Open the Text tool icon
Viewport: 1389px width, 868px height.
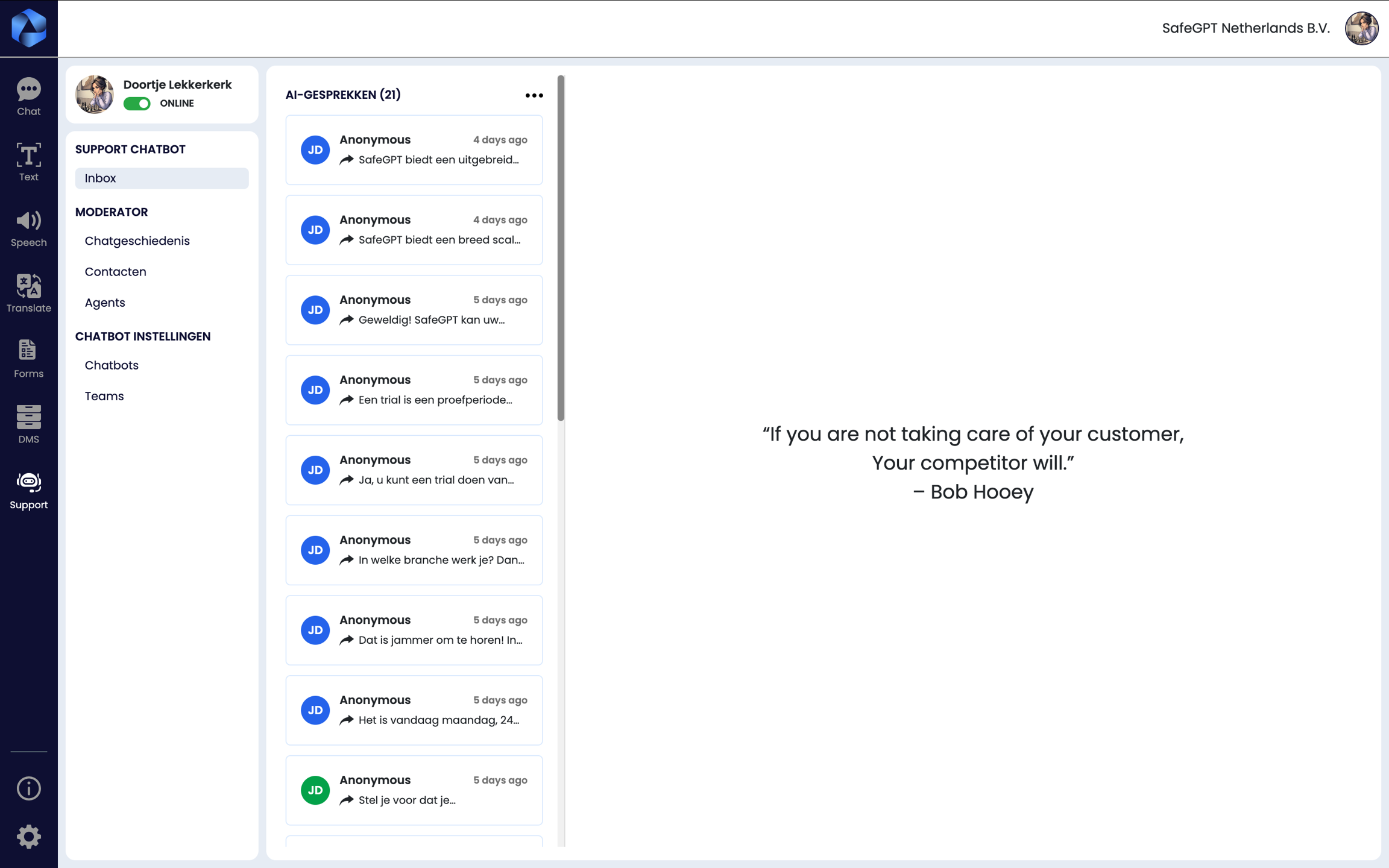click(28, 162)
